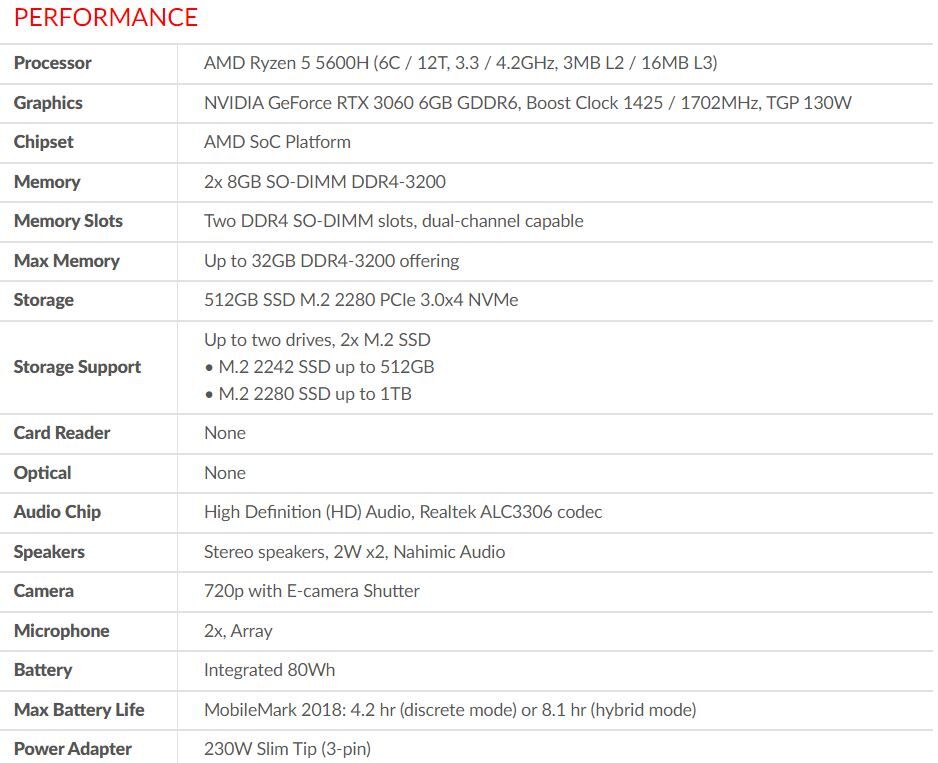
Task: Click the Optical row label
Action: point(42,473)
